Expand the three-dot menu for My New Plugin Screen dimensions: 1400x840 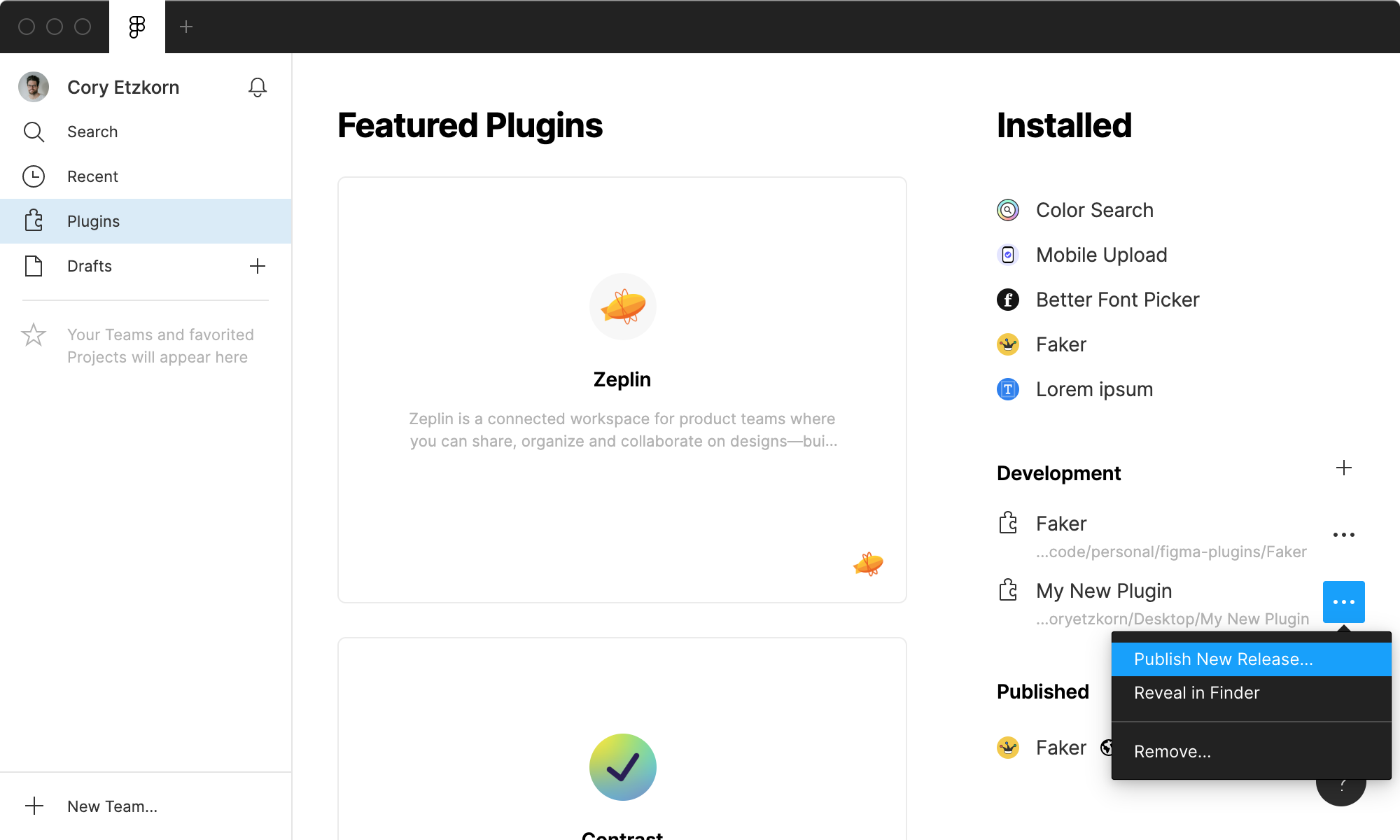[x=1344, y=601]
